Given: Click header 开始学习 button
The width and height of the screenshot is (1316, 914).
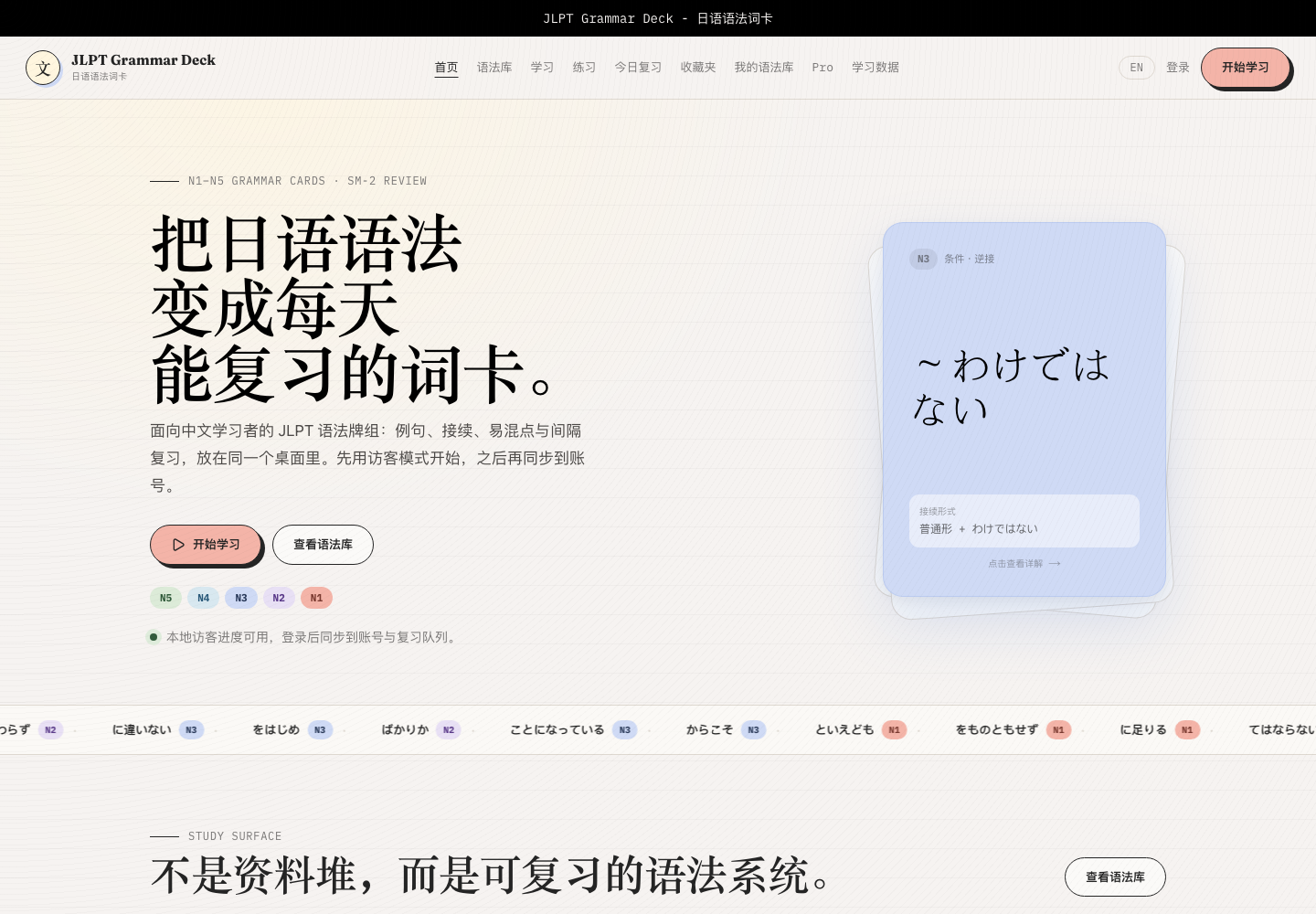Looking at the screenshot, I should tap(1246, 68).
